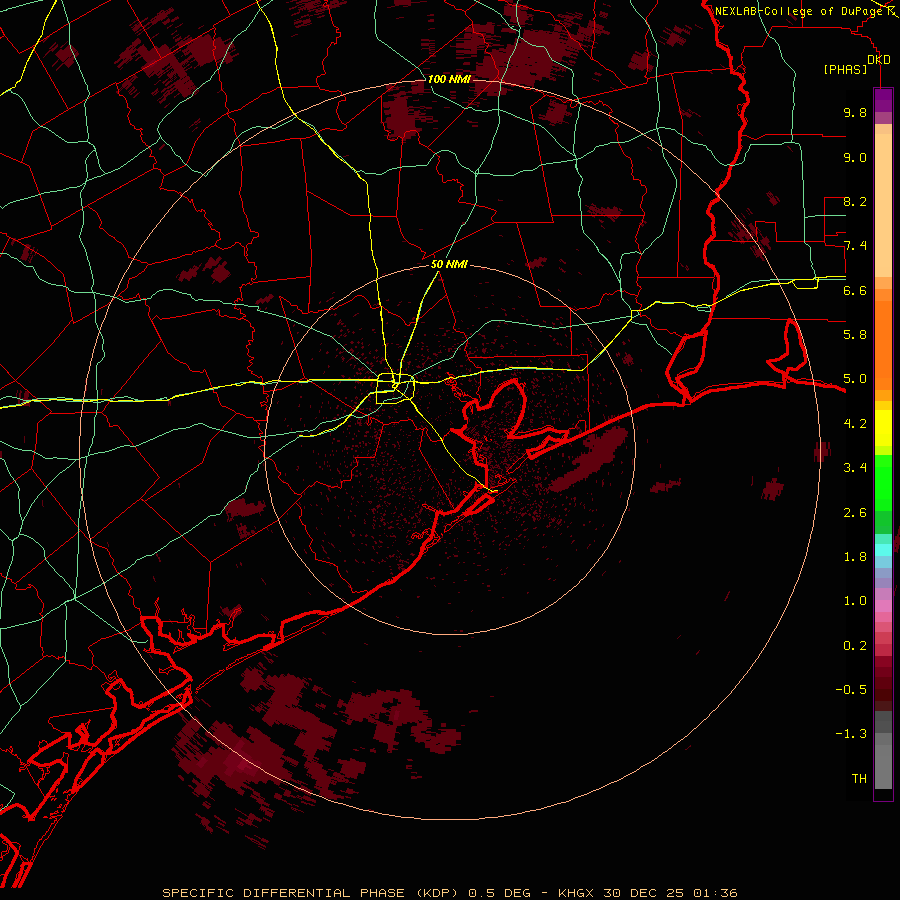The height and width of the screenshot is (900, 900).
Task: Click the 8.2 legend value
Action: (855, 201)
